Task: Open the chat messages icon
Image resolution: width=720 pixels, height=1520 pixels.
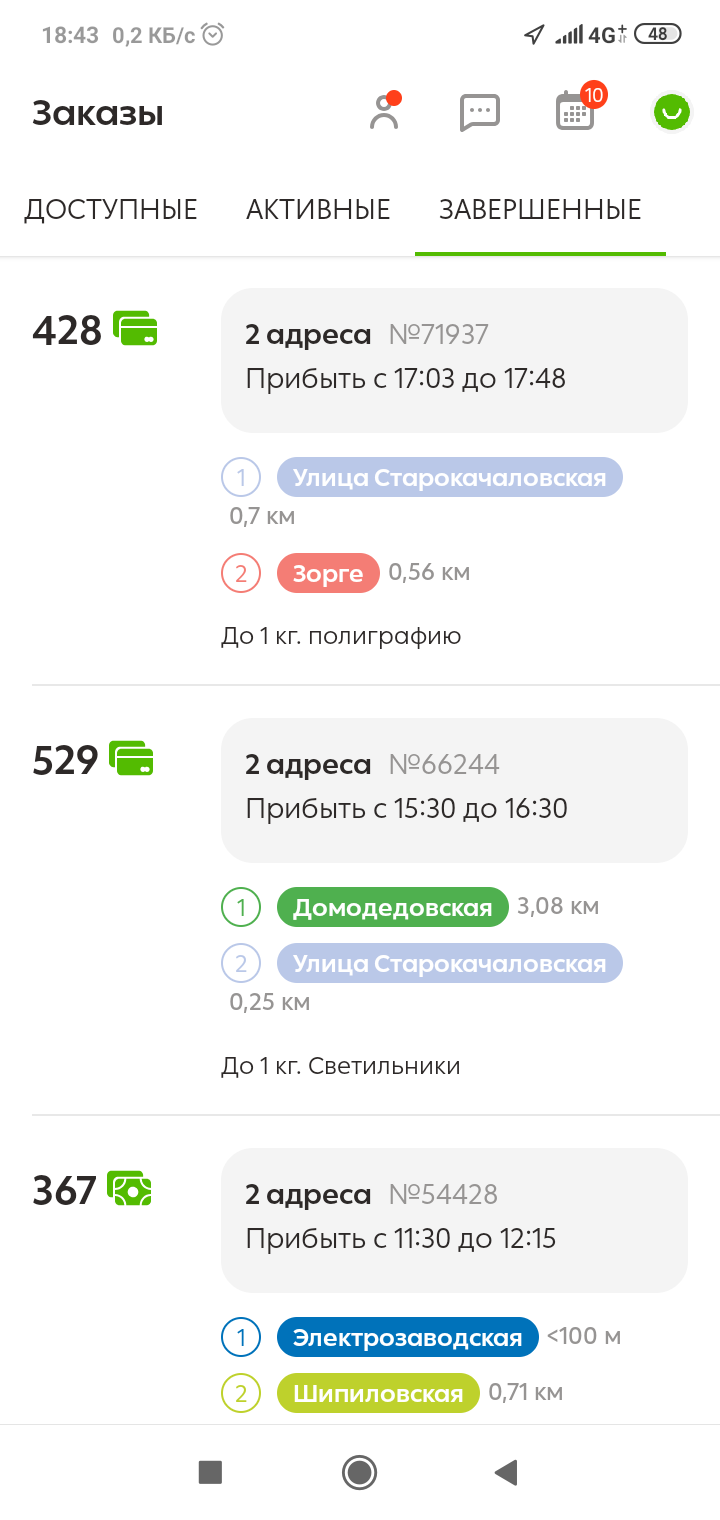Action: (x=479, y=112)
